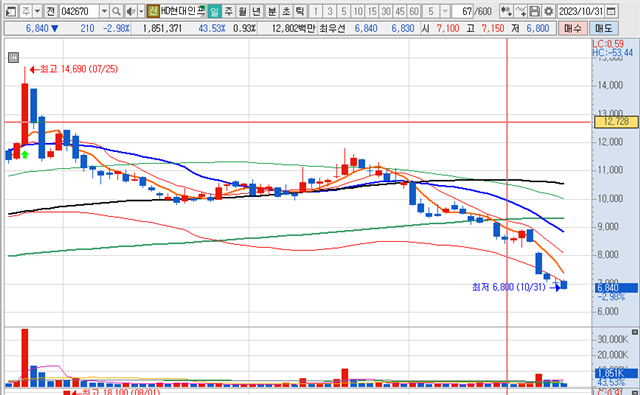
Task: Click the 14,000 price axis label
Action: tap(610, 85)
